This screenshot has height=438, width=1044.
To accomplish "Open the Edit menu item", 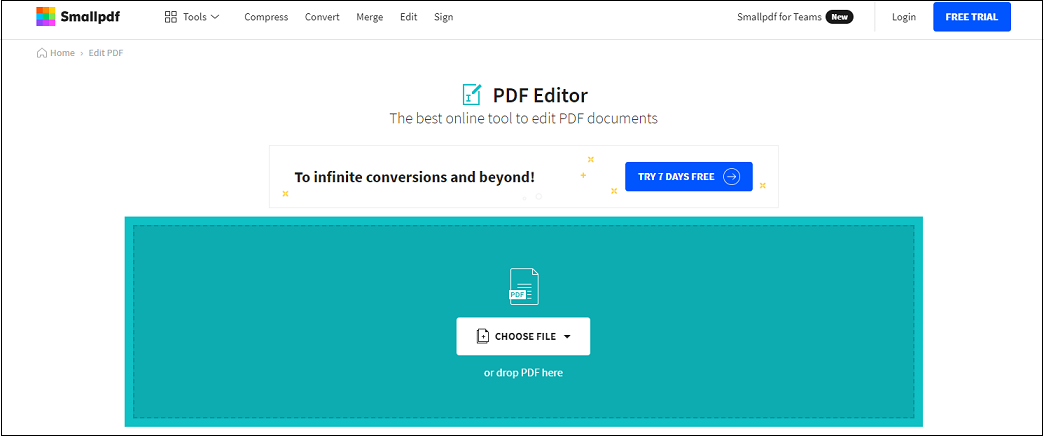I will (x=409, y=17).
